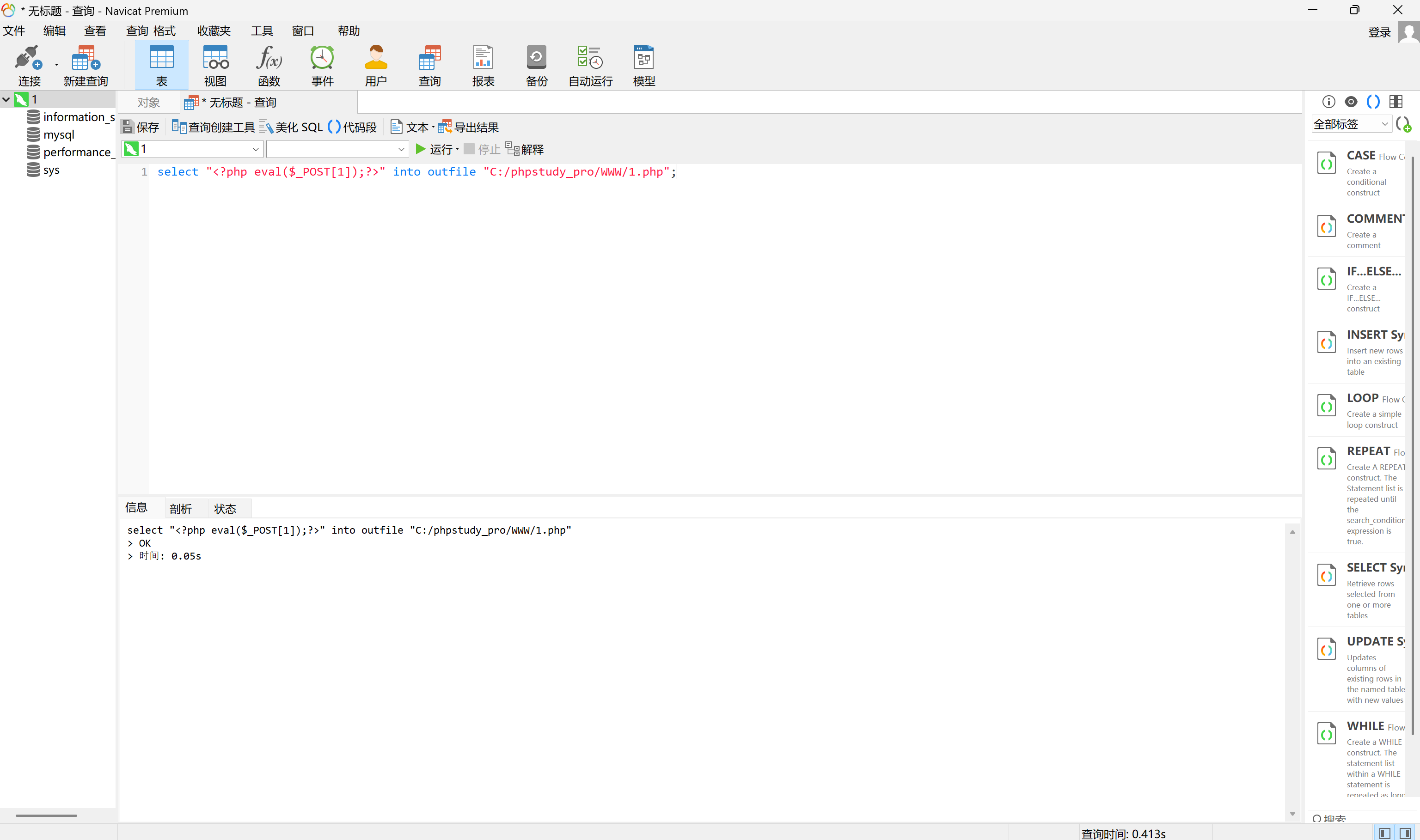
Task: Open the 备份 backup icon
Action: click(536, 65)
